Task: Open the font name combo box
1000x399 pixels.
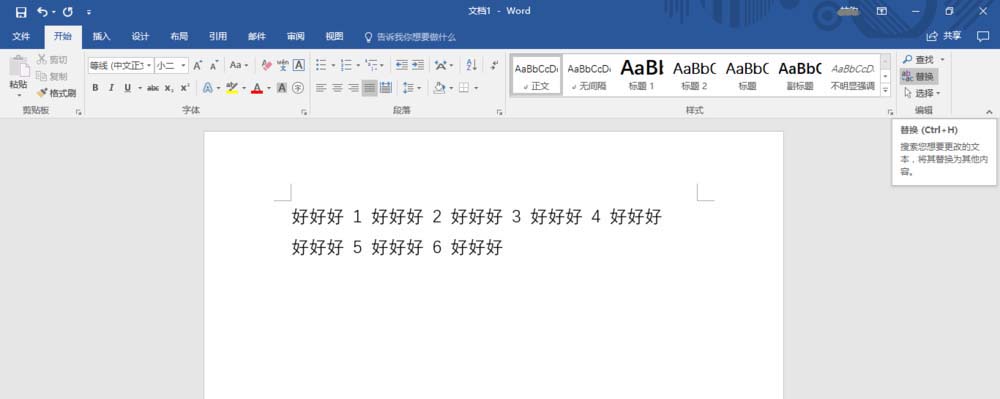Action: tap(121, 65)
